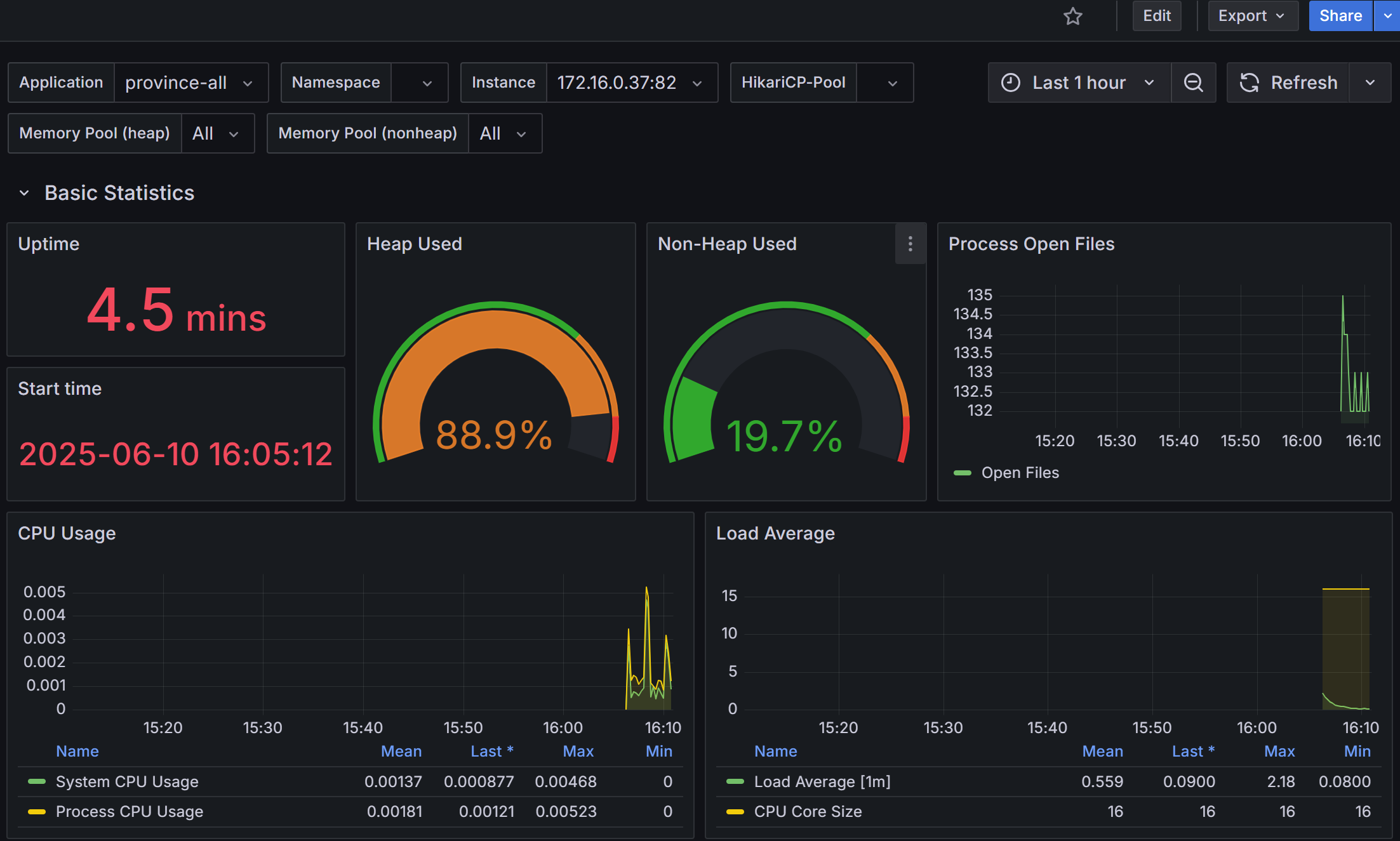Open the Share button dropdown arrow
Image resolution: width=1400 pixels, height=841 pixels.
(1387, 16)
